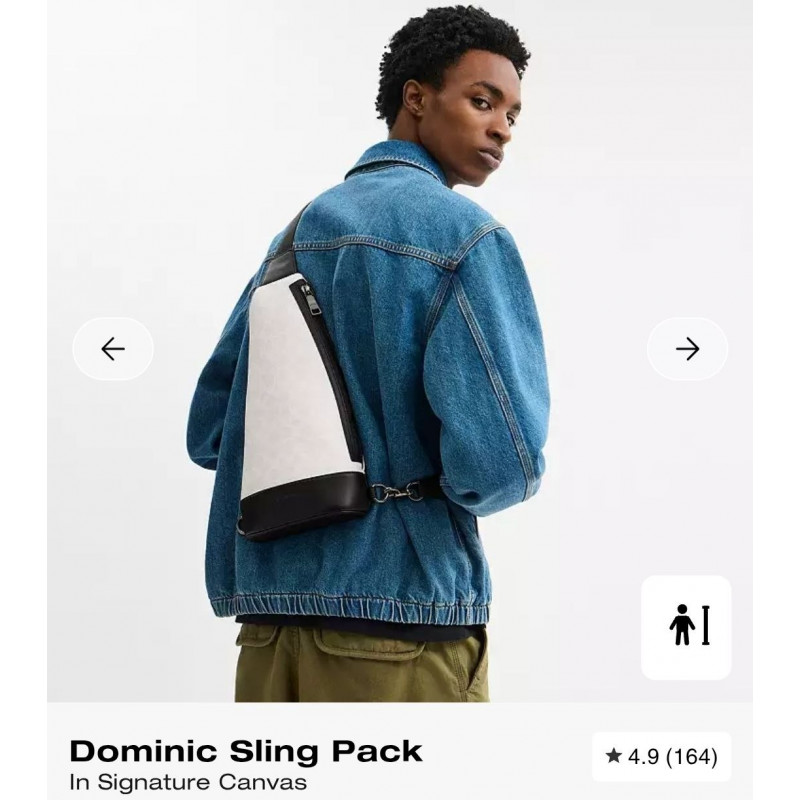Open the 4.9 rating score
800x800 pixels.
pyautogui.click(x=643, y=756)
